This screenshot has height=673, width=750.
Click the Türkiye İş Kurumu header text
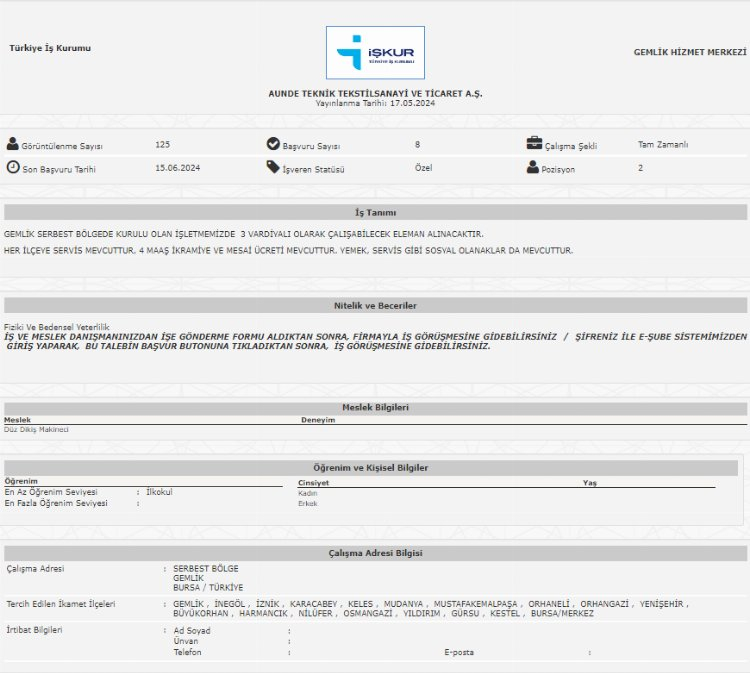[x=50, y=48]
